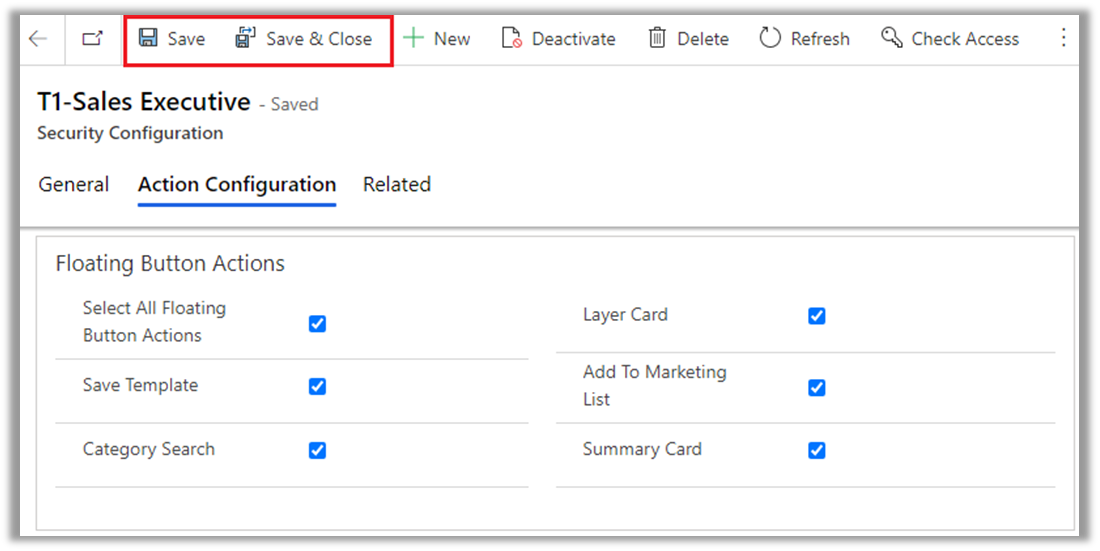Click the Check Access key icon
This screenshot has width=1100, height=551.
click(891, 39)
